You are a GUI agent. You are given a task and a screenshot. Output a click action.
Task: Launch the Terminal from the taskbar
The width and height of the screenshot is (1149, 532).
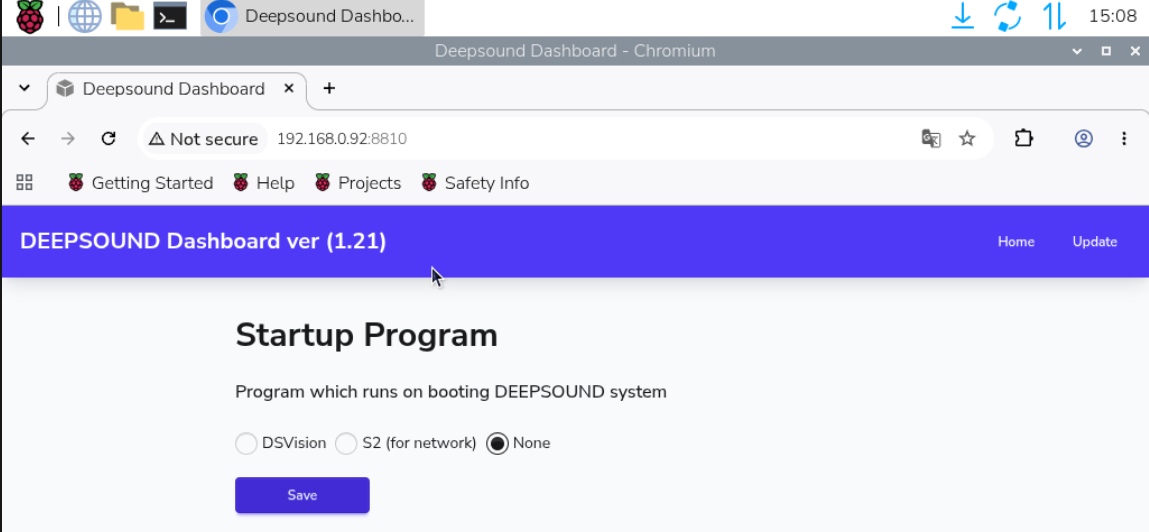170,16
